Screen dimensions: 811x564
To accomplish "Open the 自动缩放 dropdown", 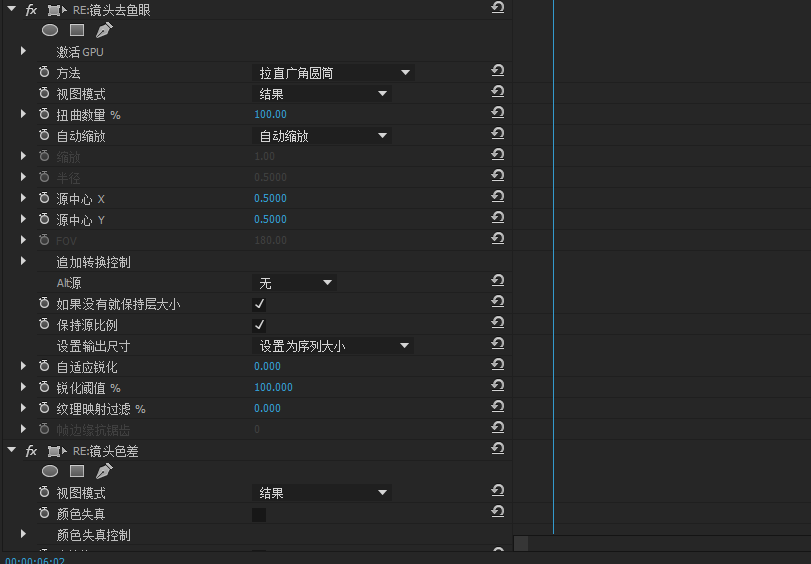I will click(322, 136).
